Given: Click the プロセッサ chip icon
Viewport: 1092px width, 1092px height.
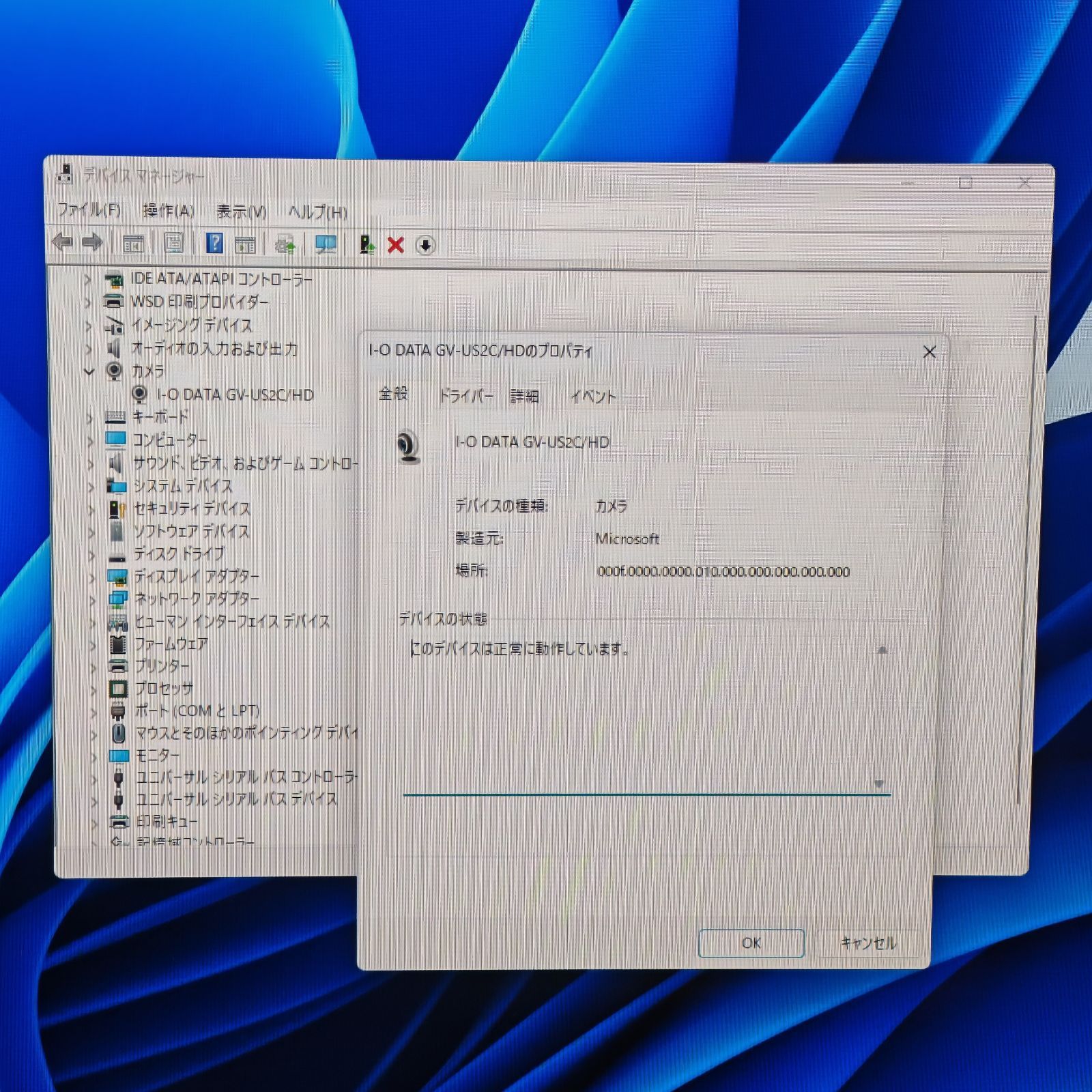Looking at the screenshot, I should pos(118,689).
